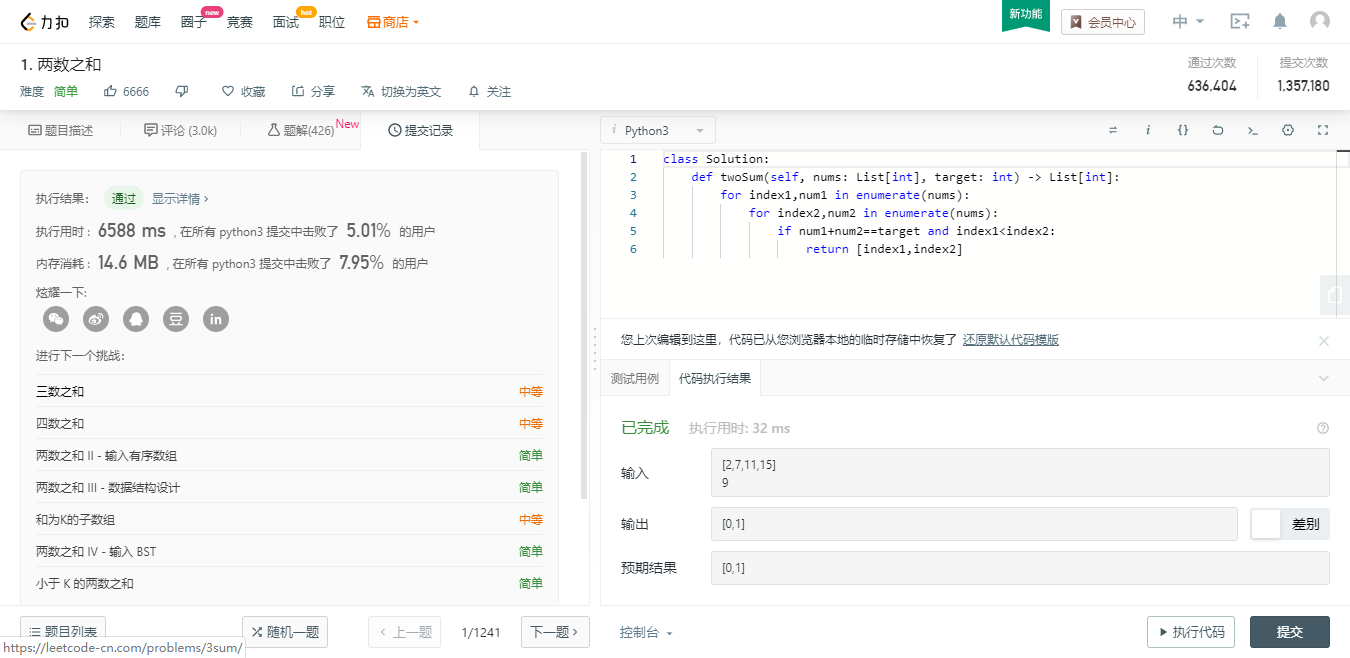Open the 题解(426) tab
Viewport: 1350px width, 658px height.
coord(300,130)
